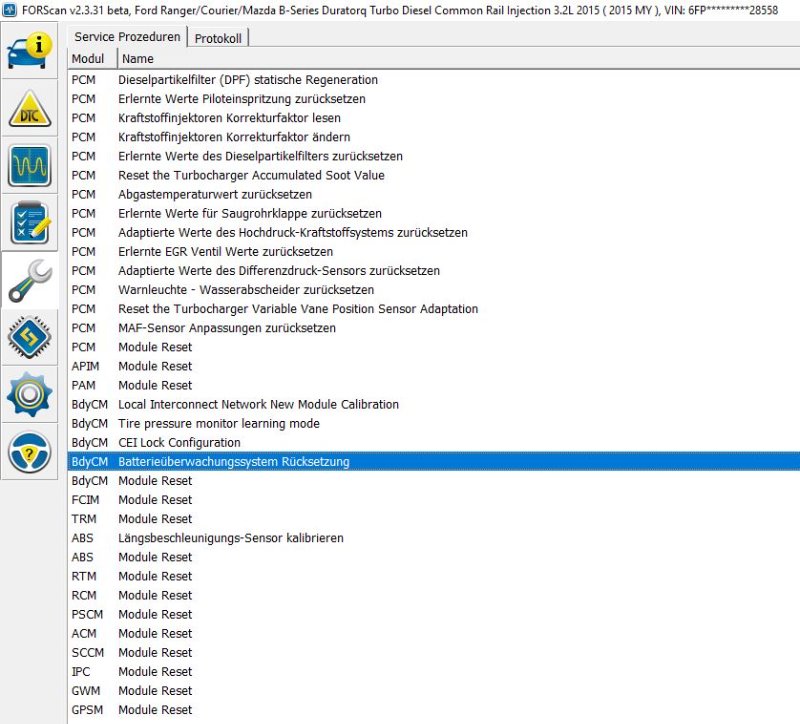Select the PAM Module Reset row

point(434,385)
